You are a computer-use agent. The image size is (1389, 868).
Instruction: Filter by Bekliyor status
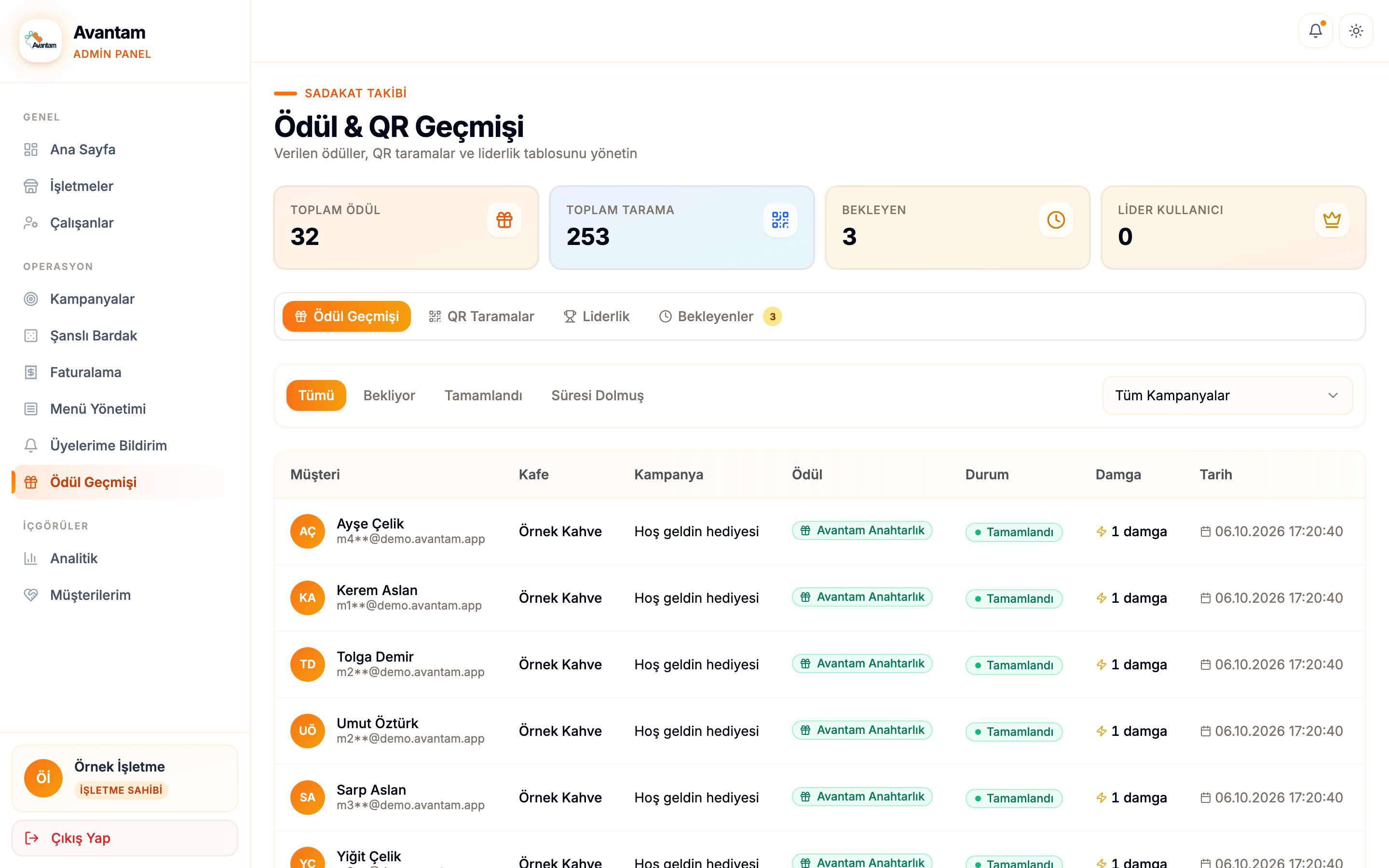(x=389, y=395)
